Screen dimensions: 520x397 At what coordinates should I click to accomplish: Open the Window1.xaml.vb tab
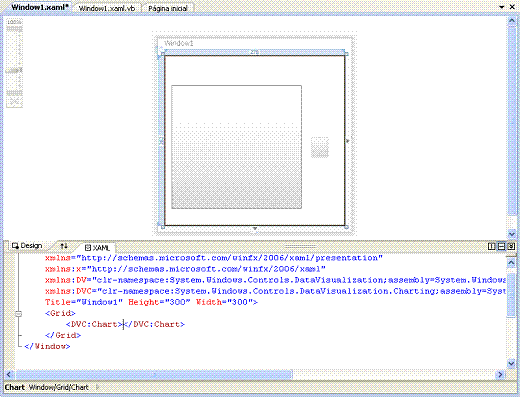point(107,8)
